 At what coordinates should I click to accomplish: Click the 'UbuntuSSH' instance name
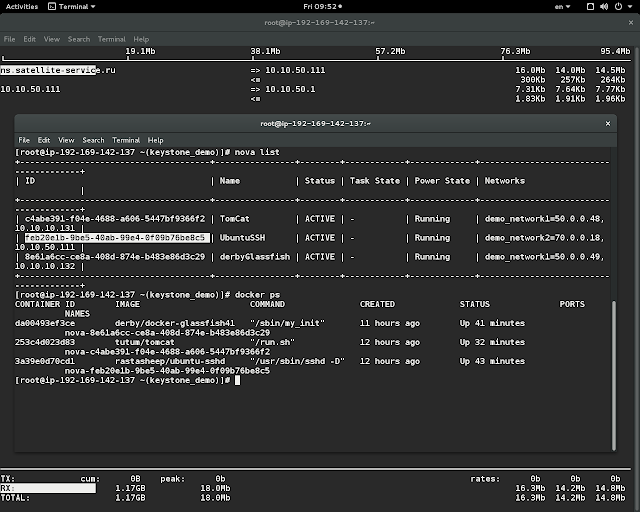click(242, 238)
